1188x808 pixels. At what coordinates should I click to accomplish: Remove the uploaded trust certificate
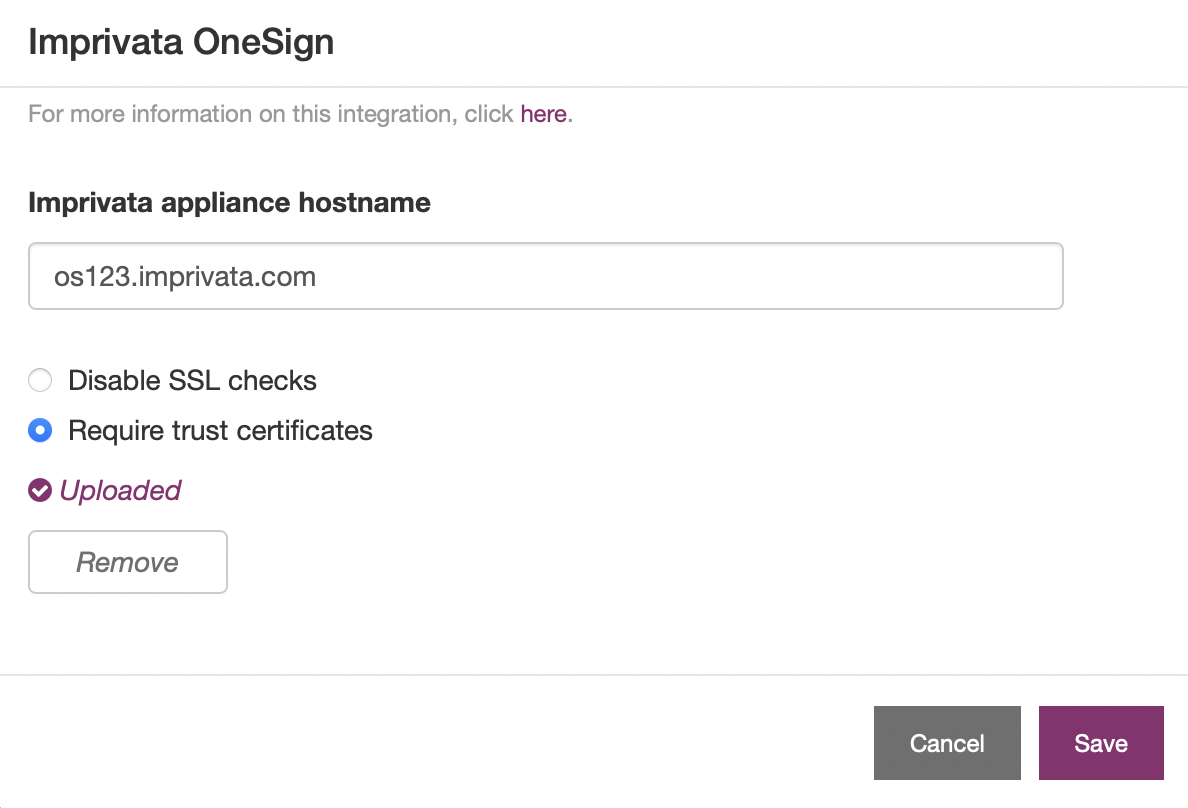click(x=128, y=562)
